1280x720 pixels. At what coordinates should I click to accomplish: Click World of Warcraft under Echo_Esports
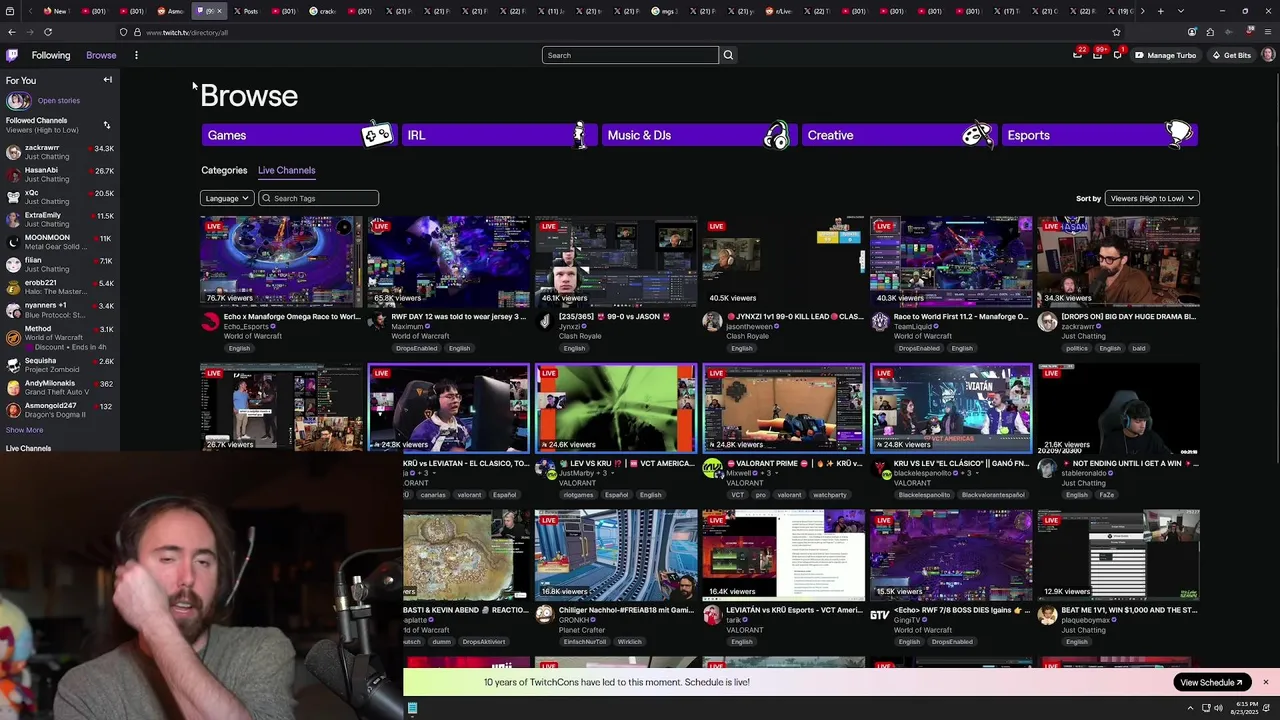(x=253, y=336)
